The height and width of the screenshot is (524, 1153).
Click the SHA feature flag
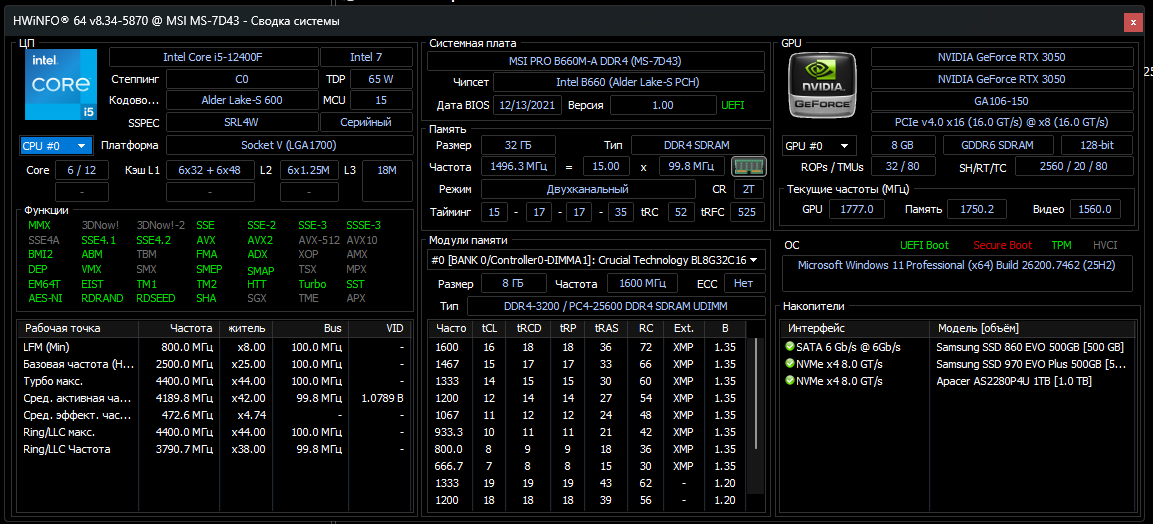click(x=206, y=298)
